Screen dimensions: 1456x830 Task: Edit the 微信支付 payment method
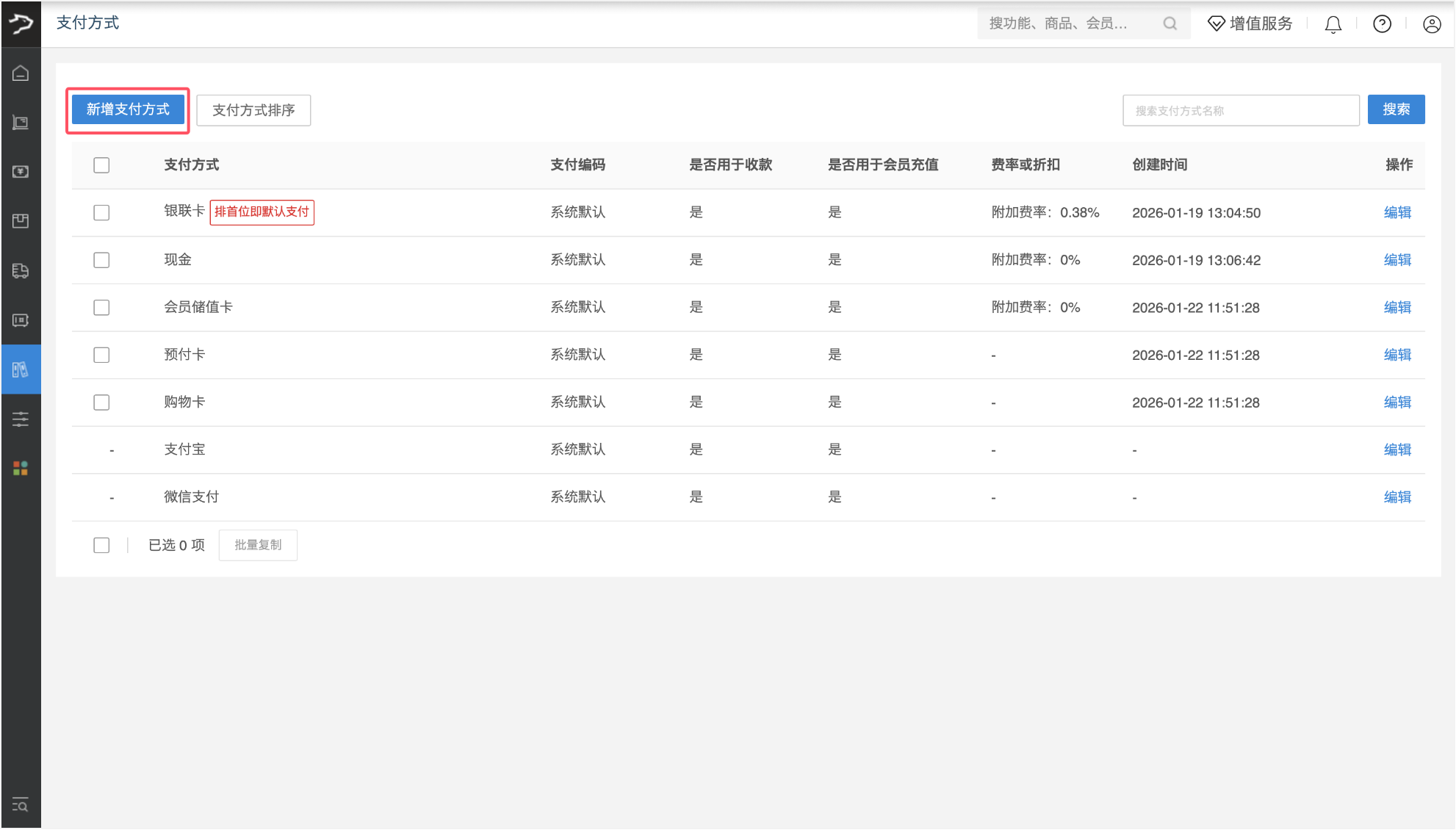[x=1397, y=497]
